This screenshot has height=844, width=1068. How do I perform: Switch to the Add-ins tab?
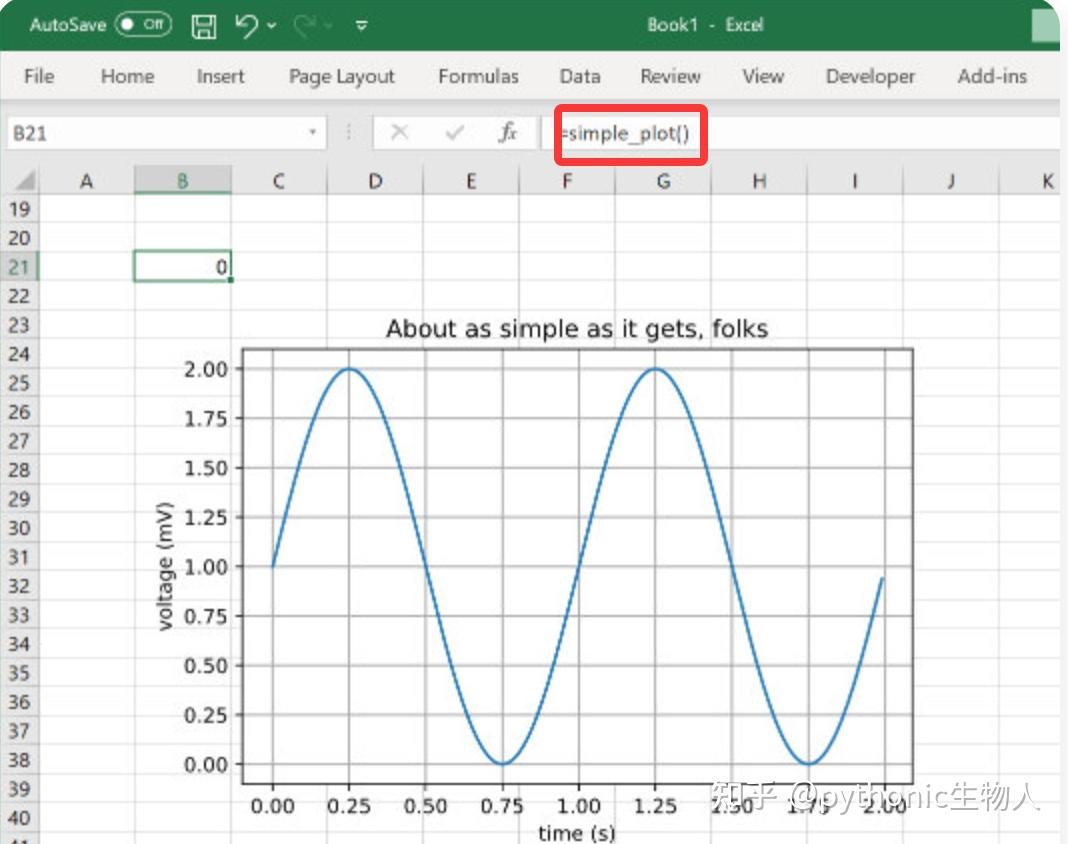(x=991, y=76)
